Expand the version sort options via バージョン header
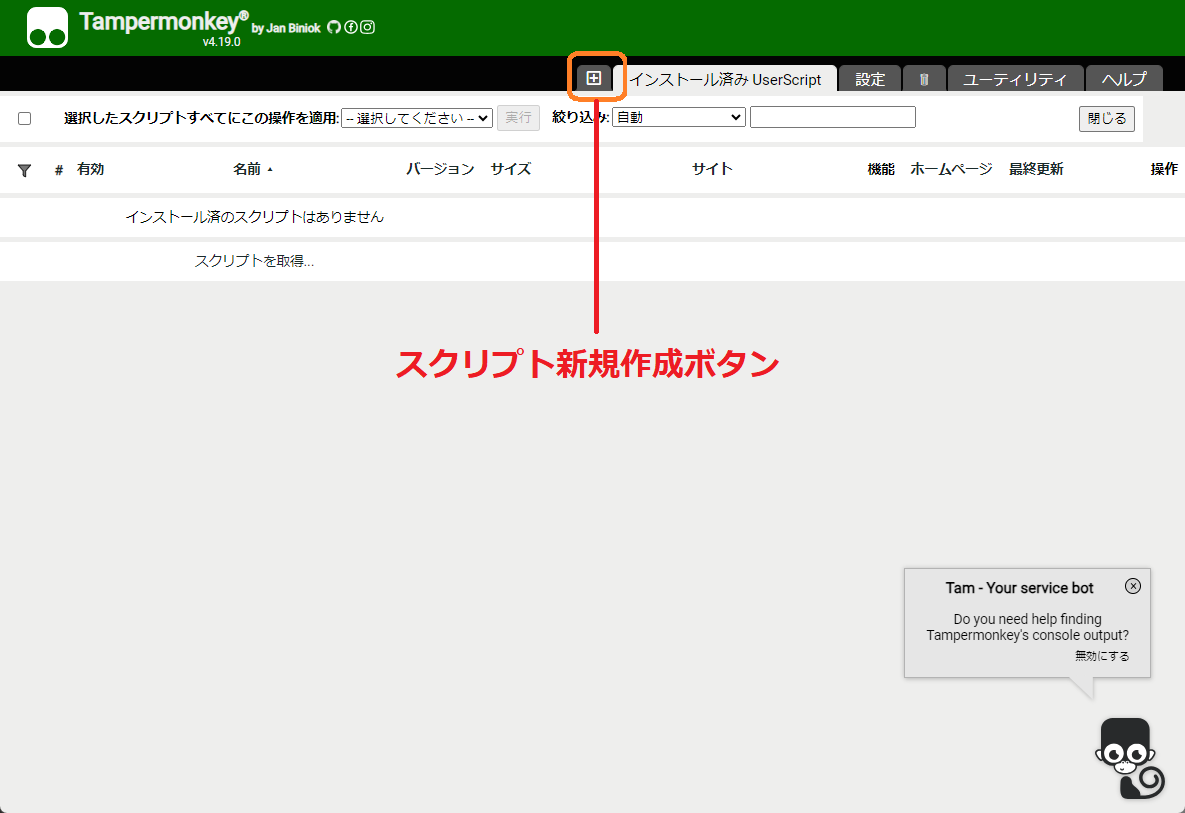Viewport: 1185px width, 813px height. pos(439,169)
